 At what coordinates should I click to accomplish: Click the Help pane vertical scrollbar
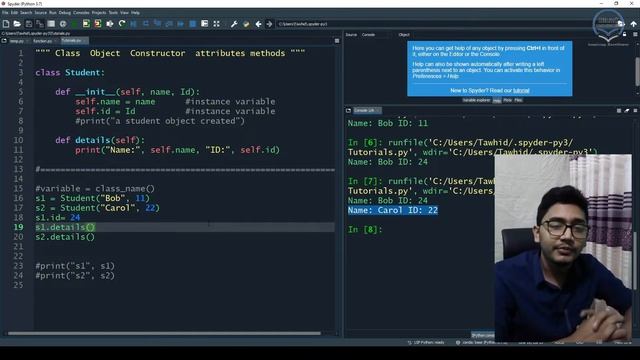tap(637, 72)
